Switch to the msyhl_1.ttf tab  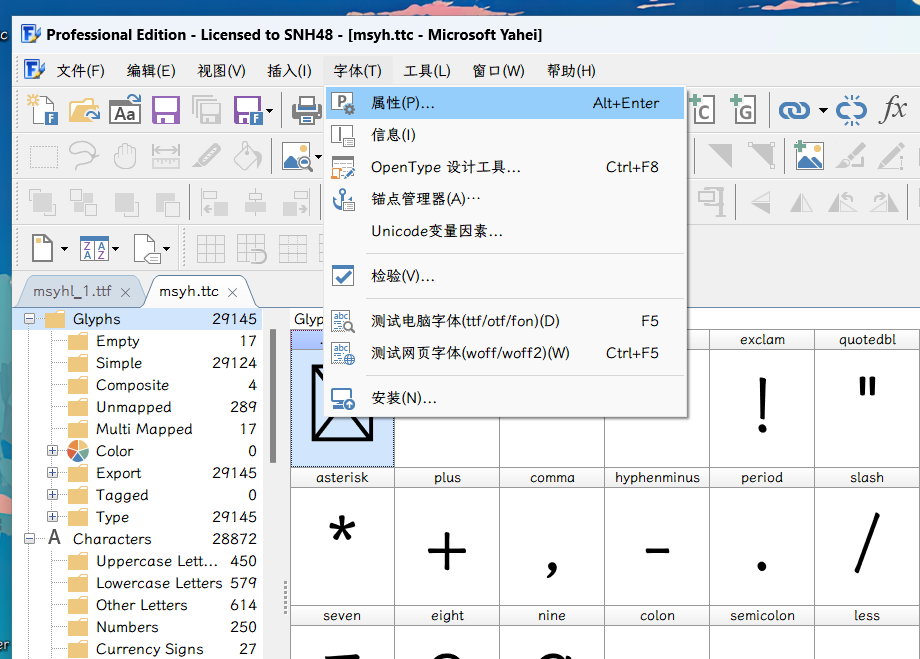tap(72, 292)
